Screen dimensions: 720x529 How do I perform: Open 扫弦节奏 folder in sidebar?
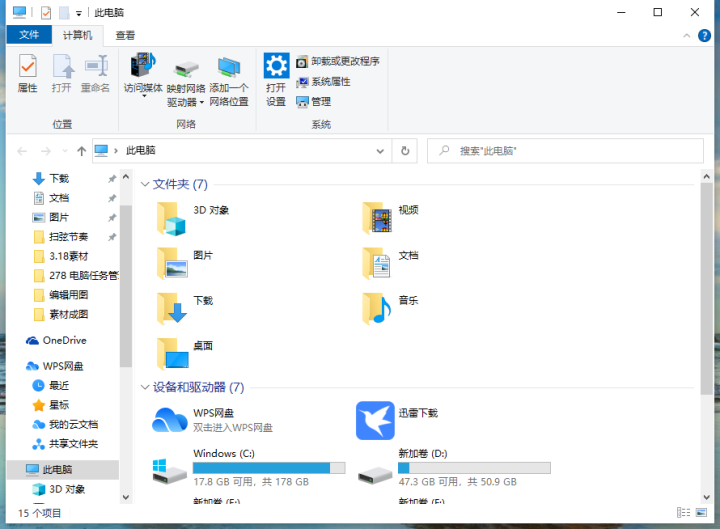(68, 237)
